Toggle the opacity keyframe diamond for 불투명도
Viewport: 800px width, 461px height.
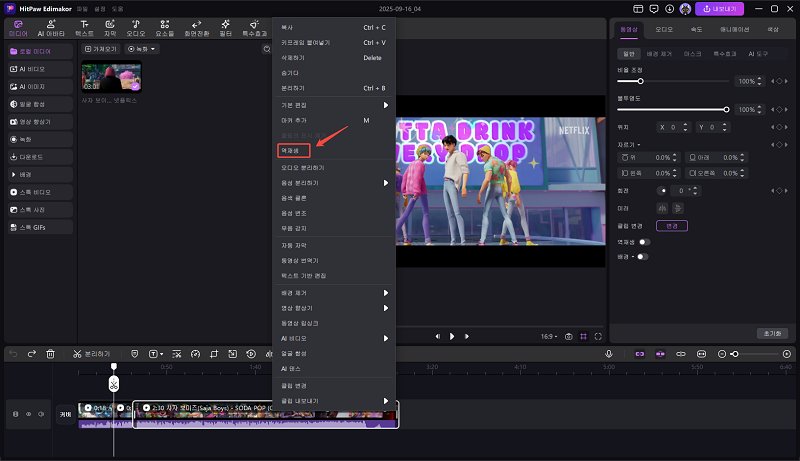(779, 110)
